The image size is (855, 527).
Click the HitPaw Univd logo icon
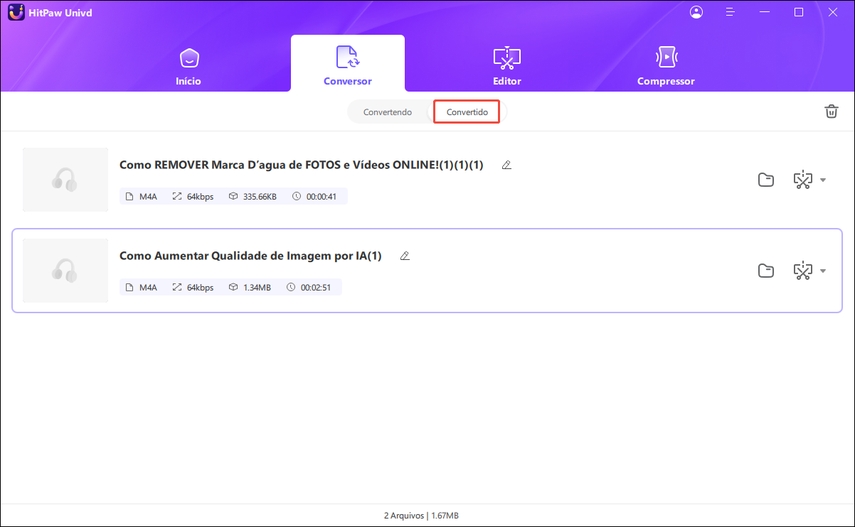coord(16,12)
